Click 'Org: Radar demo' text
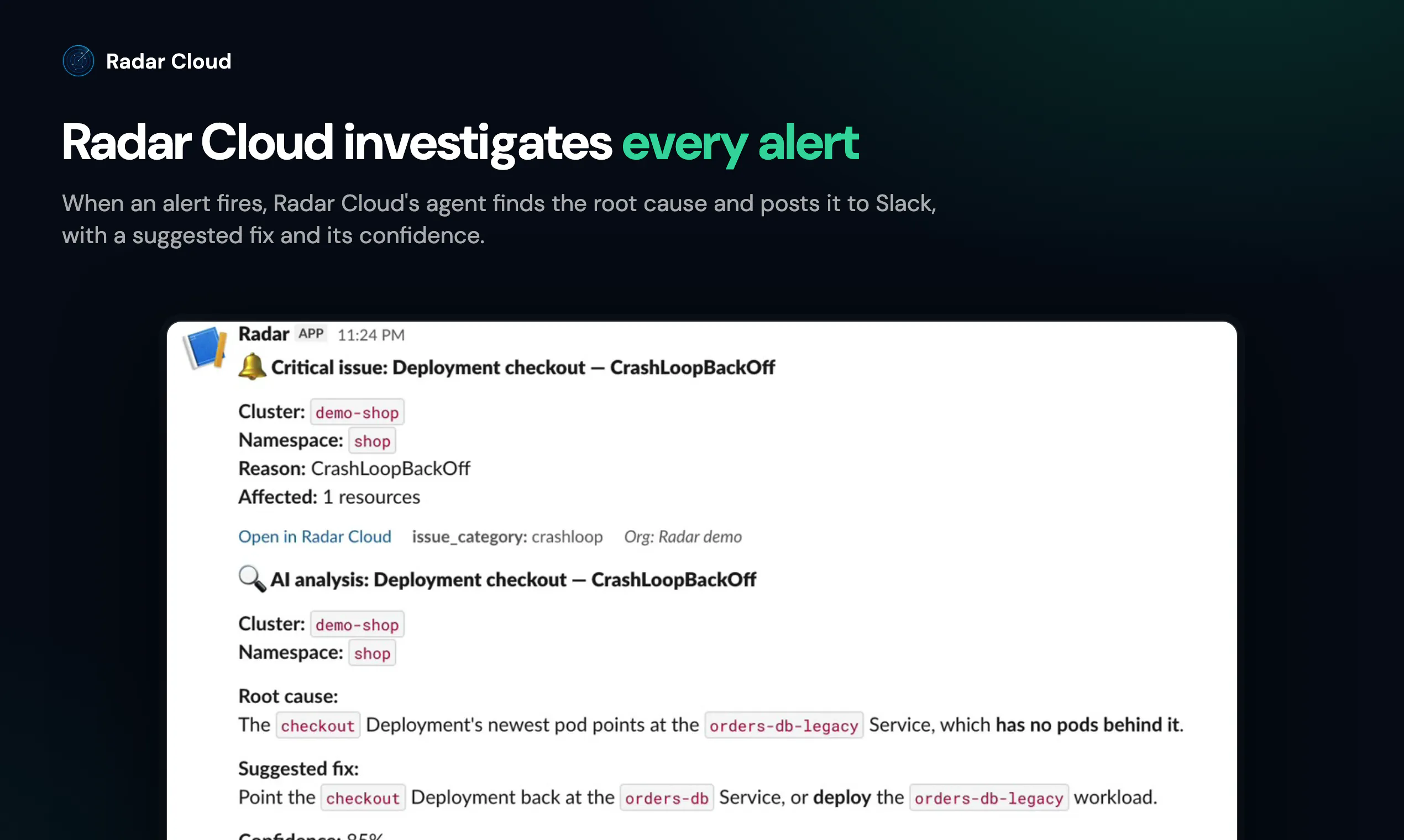The height and width of the screenshot is (840, 1404). click(x=683, y=536)
